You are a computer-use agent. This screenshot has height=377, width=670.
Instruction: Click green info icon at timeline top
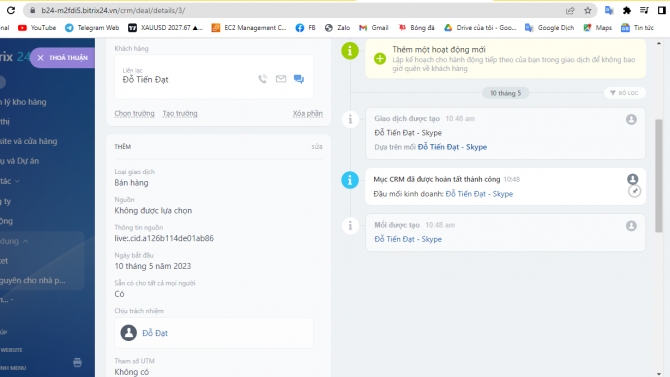(x=350, y=51)
